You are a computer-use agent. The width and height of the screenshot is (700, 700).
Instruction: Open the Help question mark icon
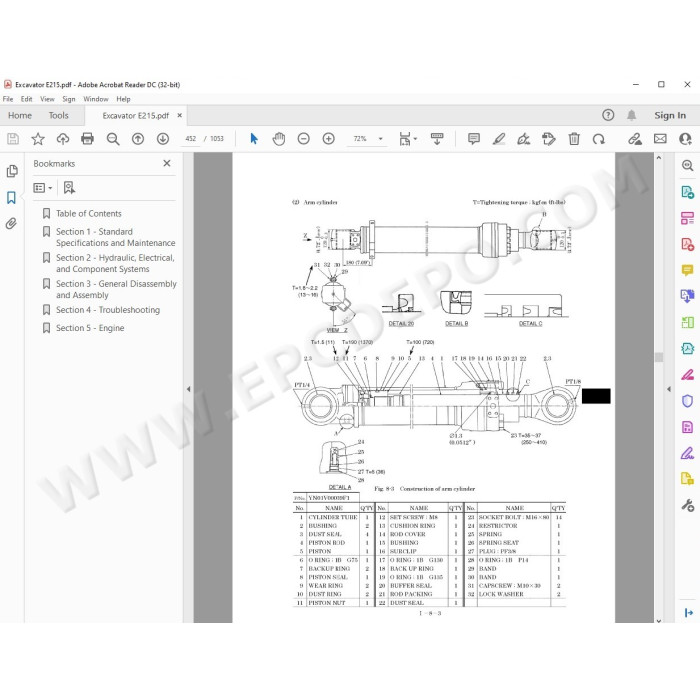click(x=608, y=115)
